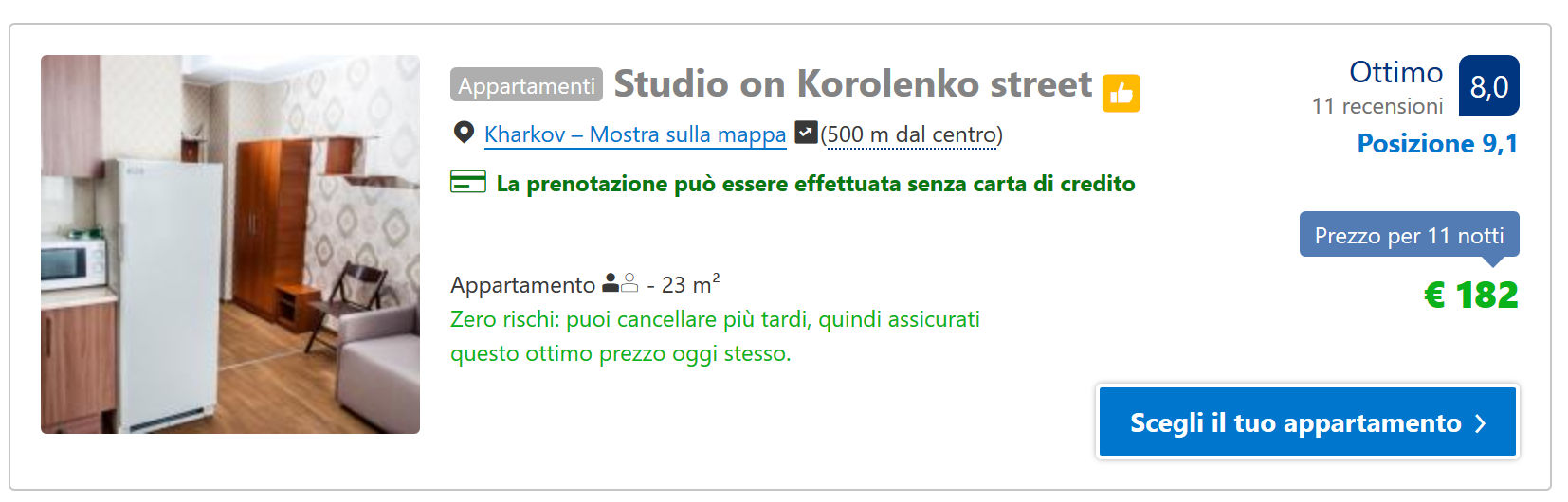
Task: Click the Prezzo per 11 notti label
Action: 1409,235
